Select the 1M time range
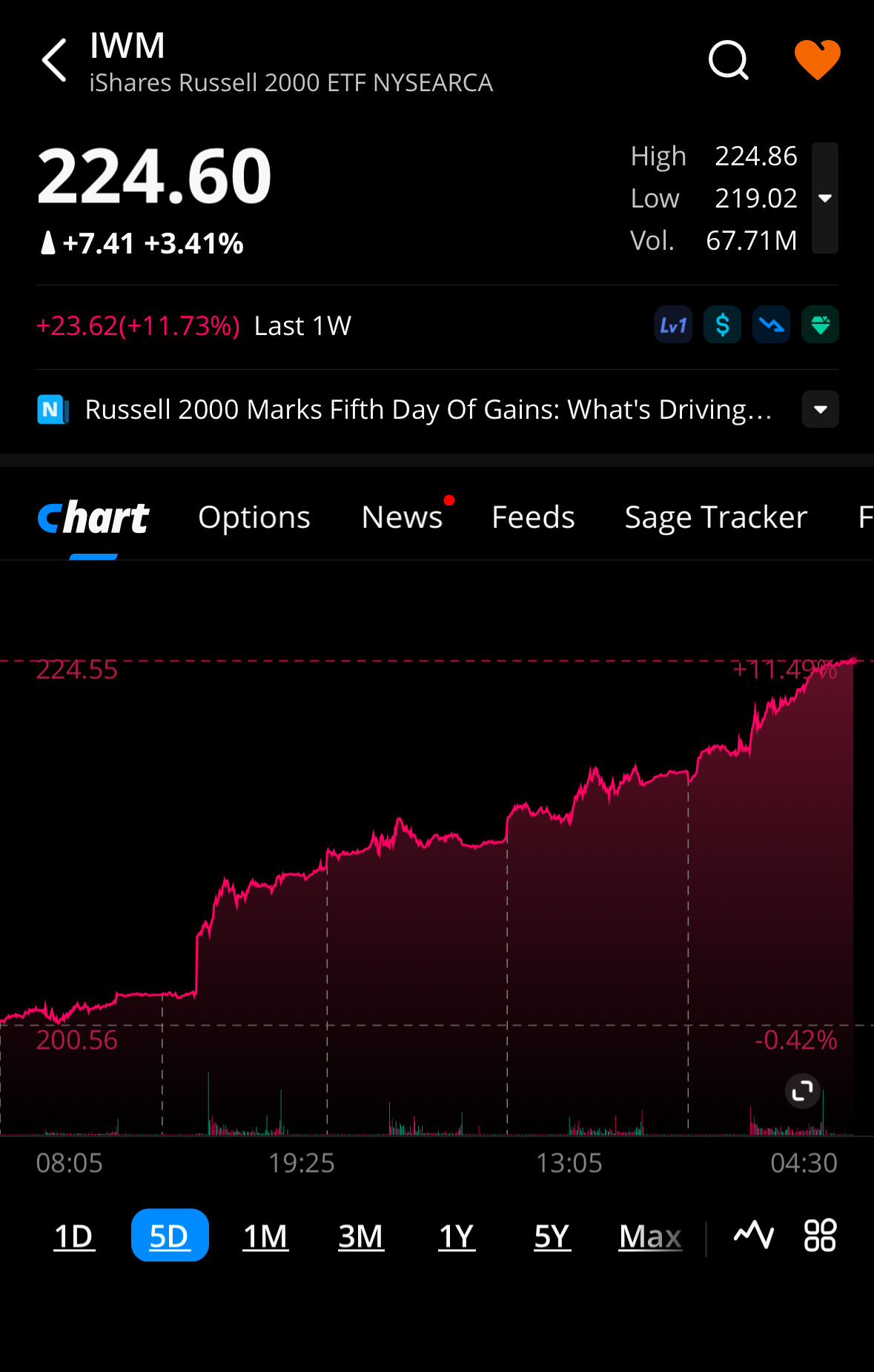874x1372 pixels. pyautogui.click(x=265, y=1236)
